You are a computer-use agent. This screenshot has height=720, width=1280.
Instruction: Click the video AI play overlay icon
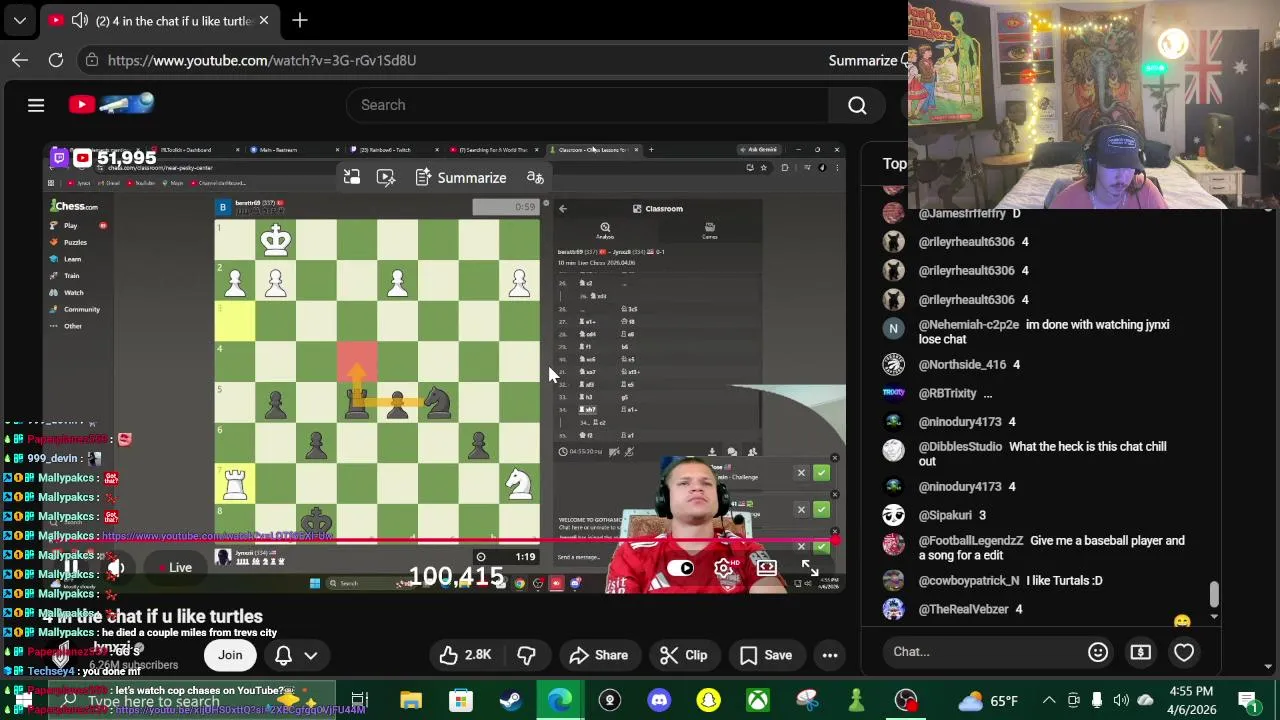pos(386,177)
